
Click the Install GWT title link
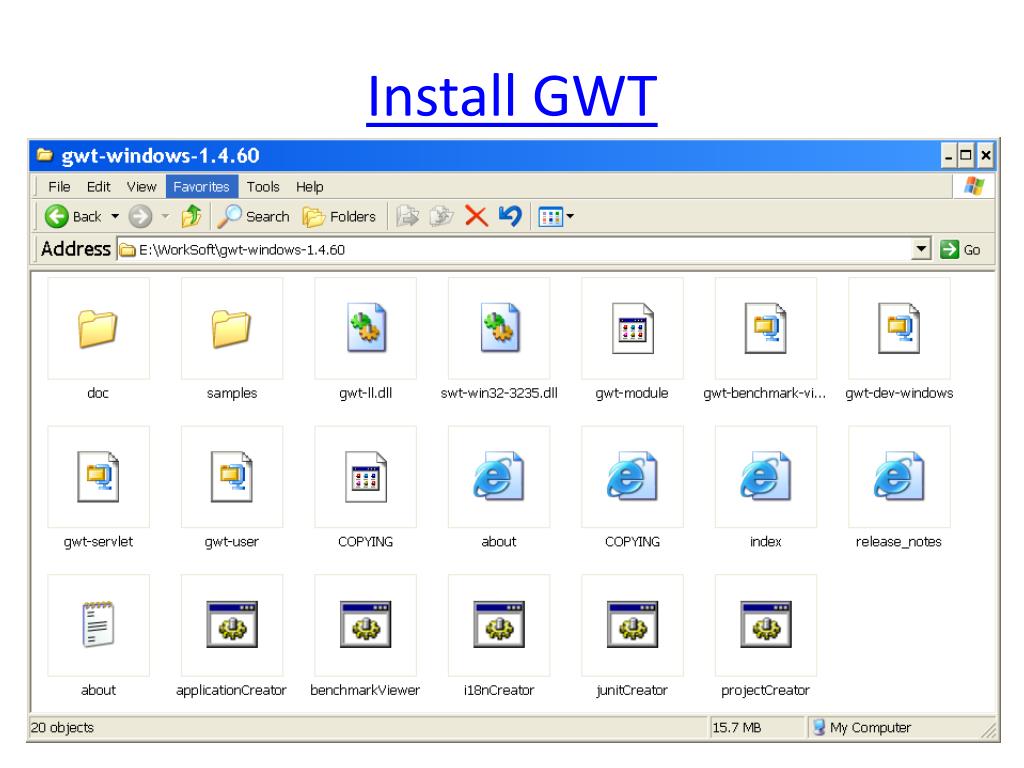512,99
